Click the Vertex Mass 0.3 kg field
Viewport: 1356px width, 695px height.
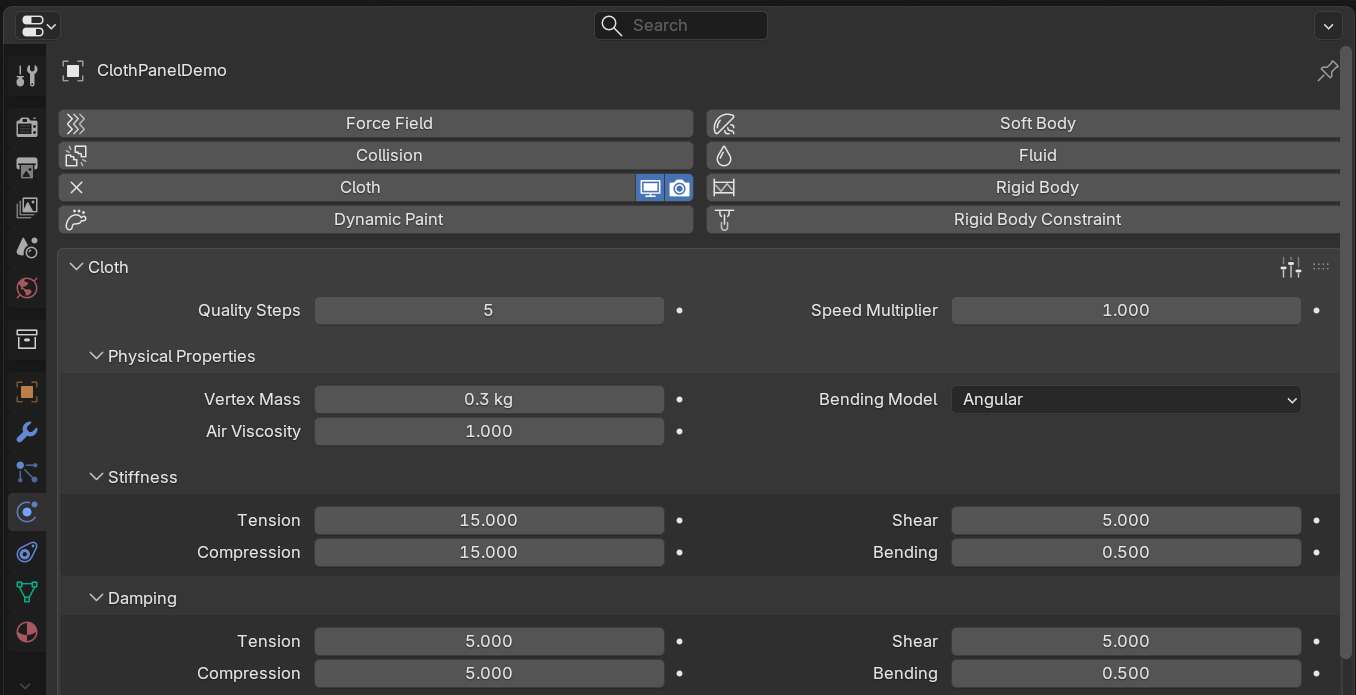[x=489, y=399]
